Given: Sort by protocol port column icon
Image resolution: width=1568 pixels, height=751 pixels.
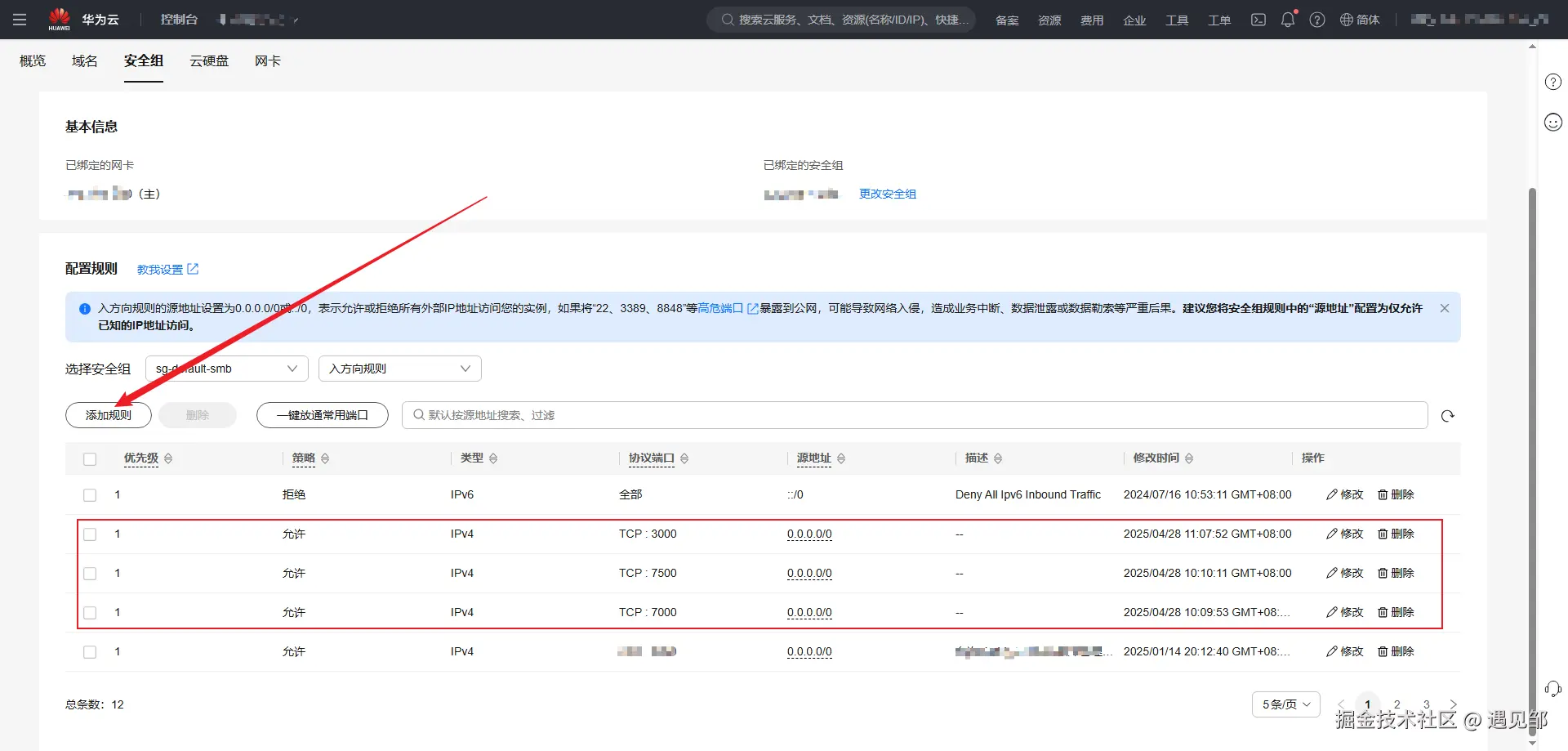Looking at the screenshot, I should (x=684, y=458).
